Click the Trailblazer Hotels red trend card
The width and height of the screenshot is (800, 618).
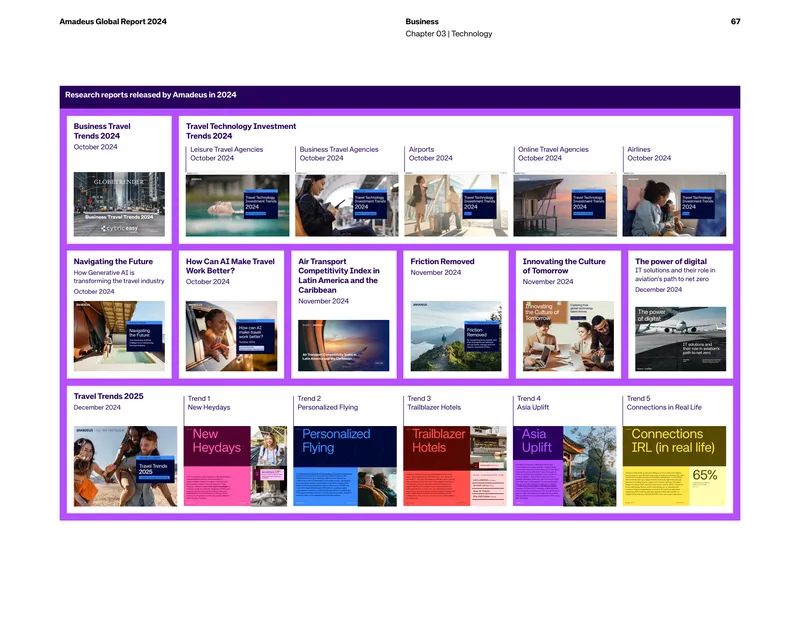pos(455,466)
